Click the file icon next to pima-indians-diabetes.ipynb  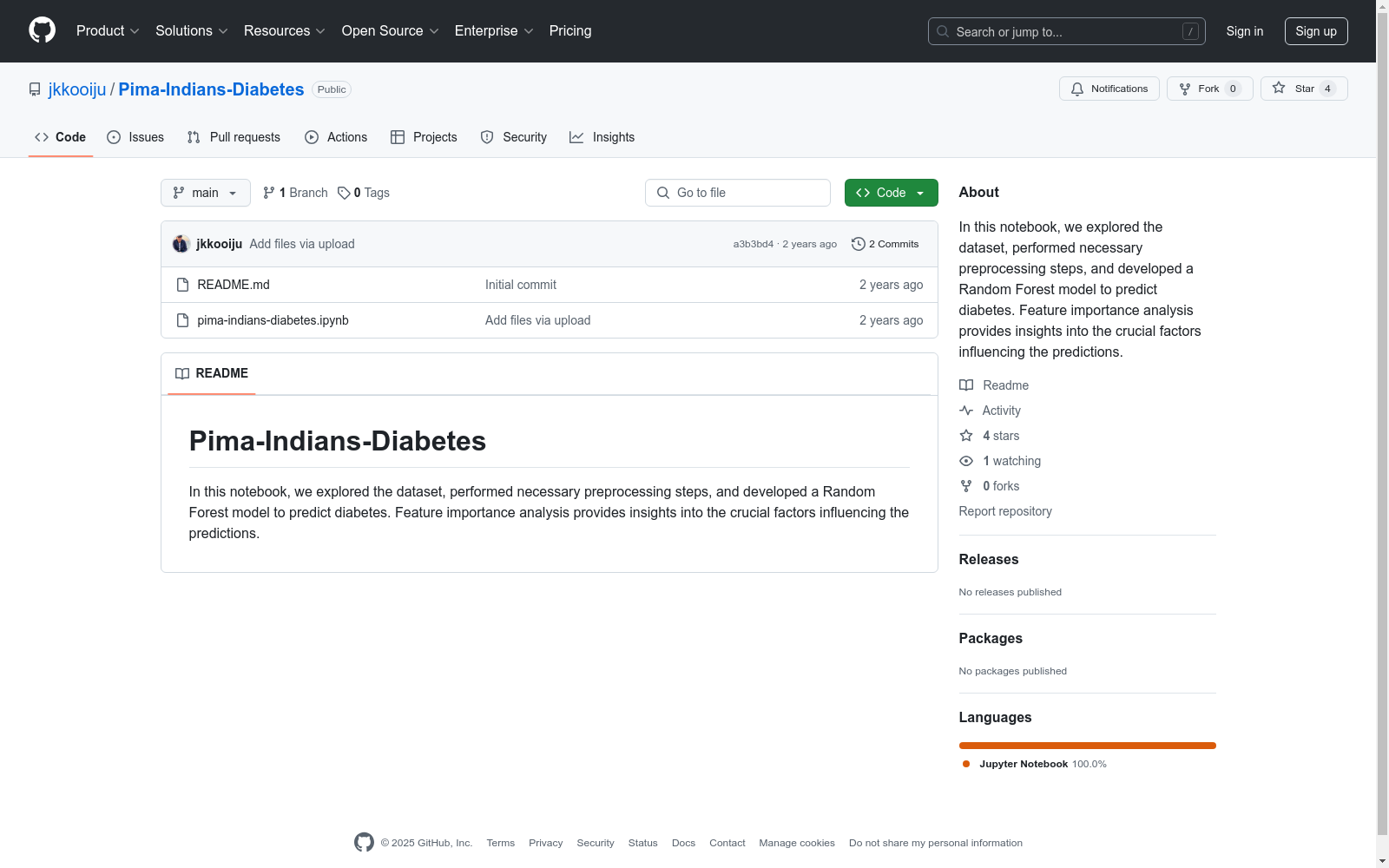(182, 320)
